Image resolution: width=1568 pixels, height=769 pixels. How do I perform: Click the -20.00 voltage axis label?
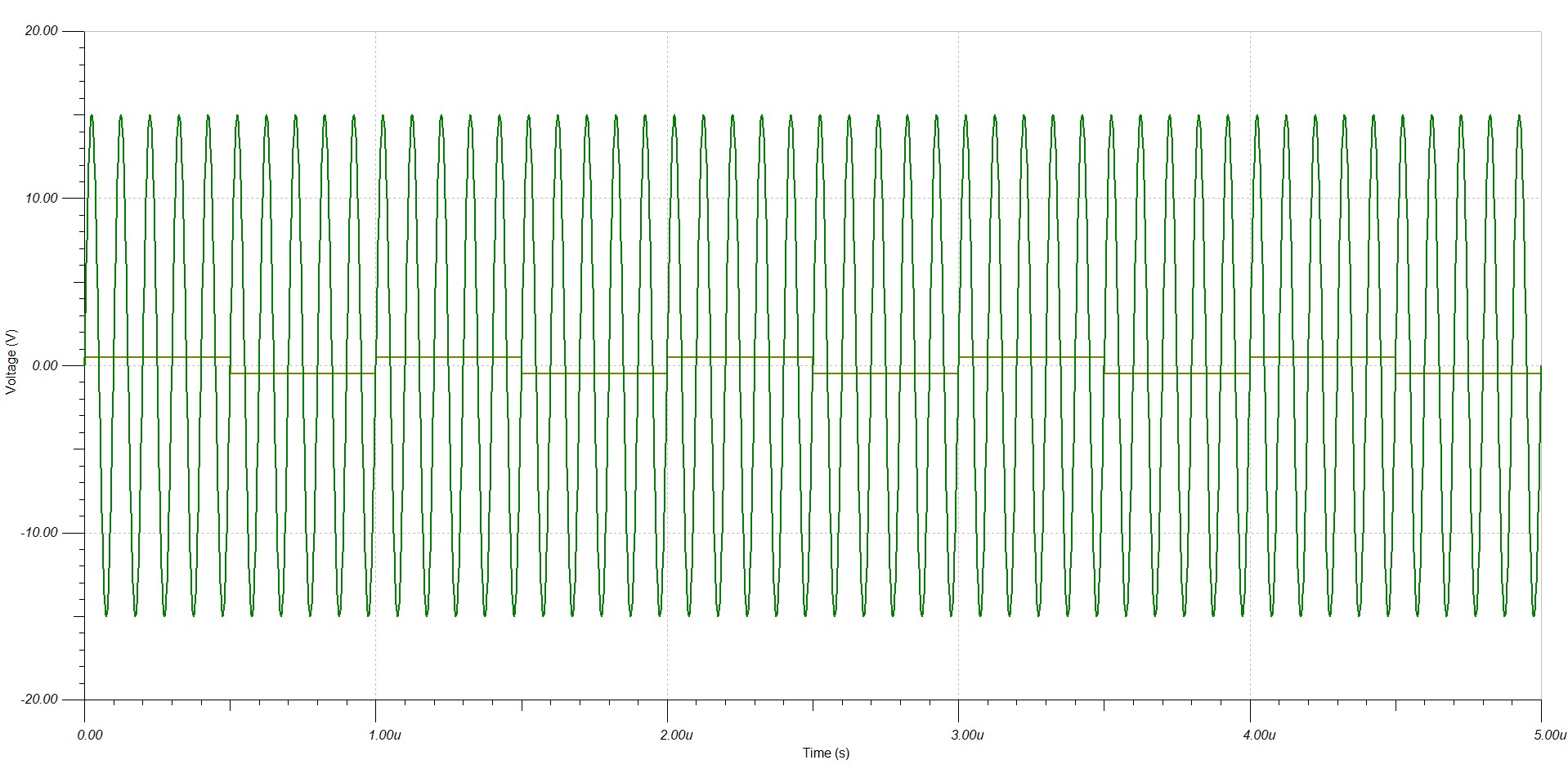pos(39,700)
